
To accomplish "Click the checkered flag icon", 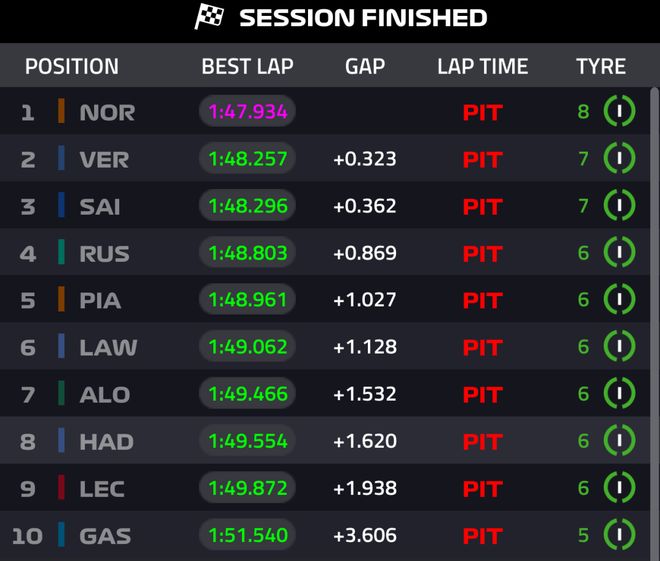I will pyautogui.click(x=208, y=18).
